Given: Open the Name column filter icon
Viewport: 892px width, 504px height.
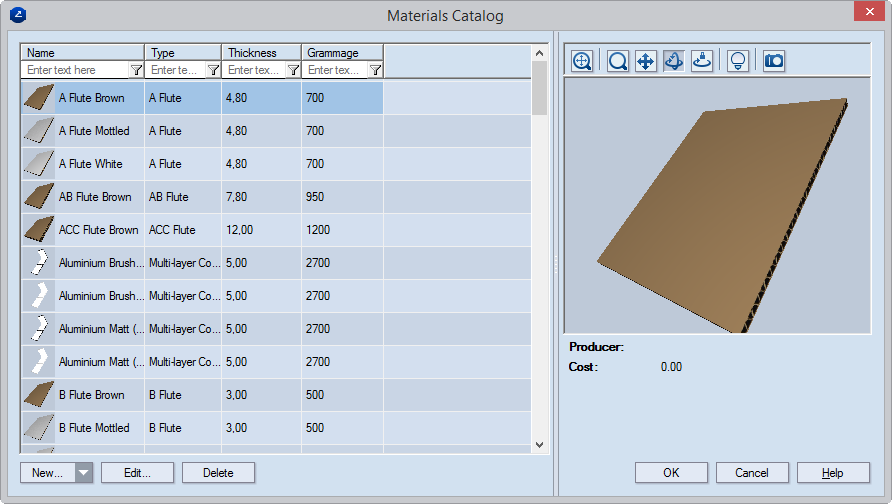Looking at the screenshot, I should [x=136, y=70].
